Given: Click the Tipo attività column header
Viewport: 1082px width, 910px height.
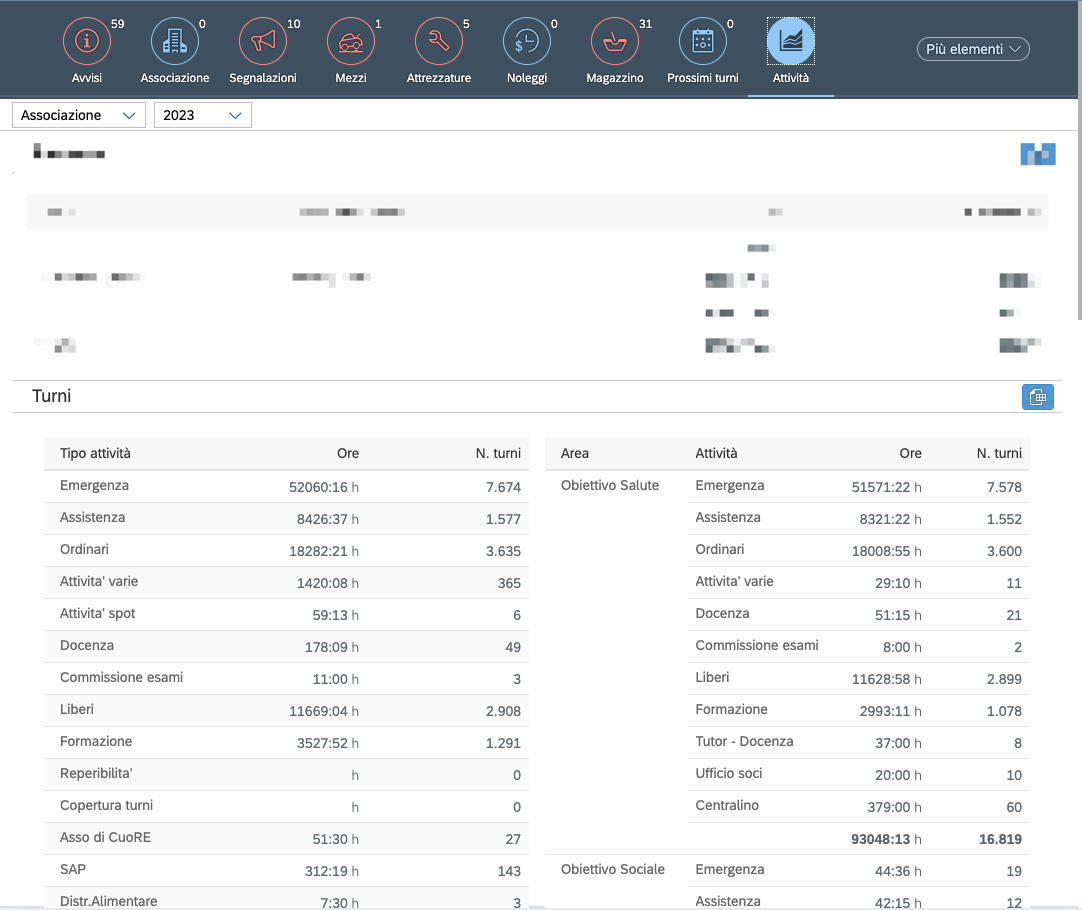Looking at the screenshot, I should pyautogui.click(x=95, y=453).
